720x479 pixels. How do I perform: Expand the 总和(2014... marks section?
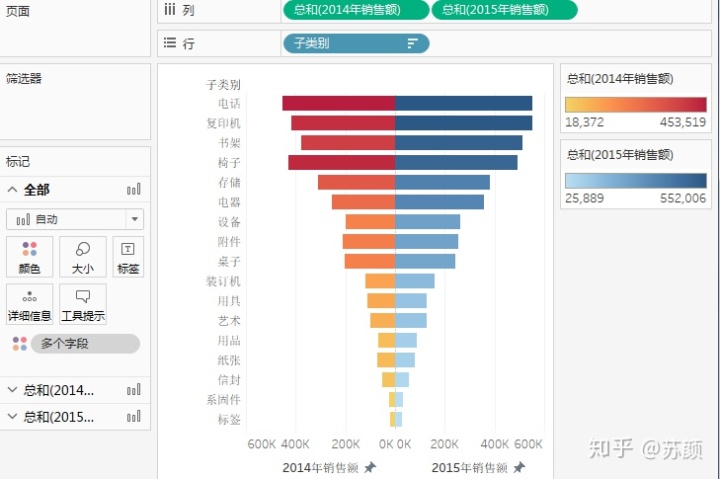pos(12,390)
